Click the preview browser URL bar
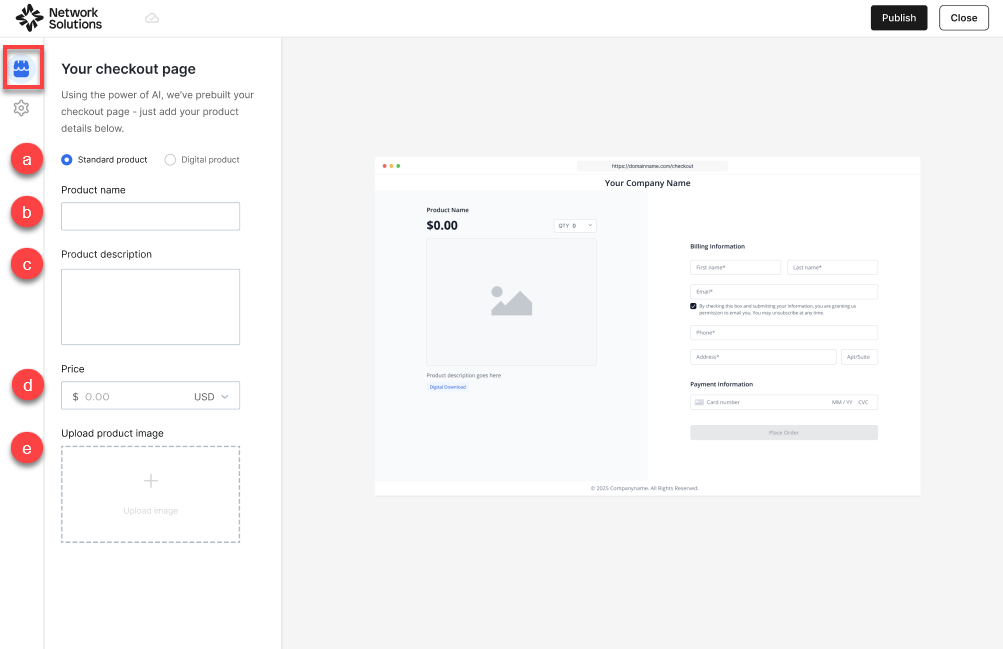 pos(652,166)
